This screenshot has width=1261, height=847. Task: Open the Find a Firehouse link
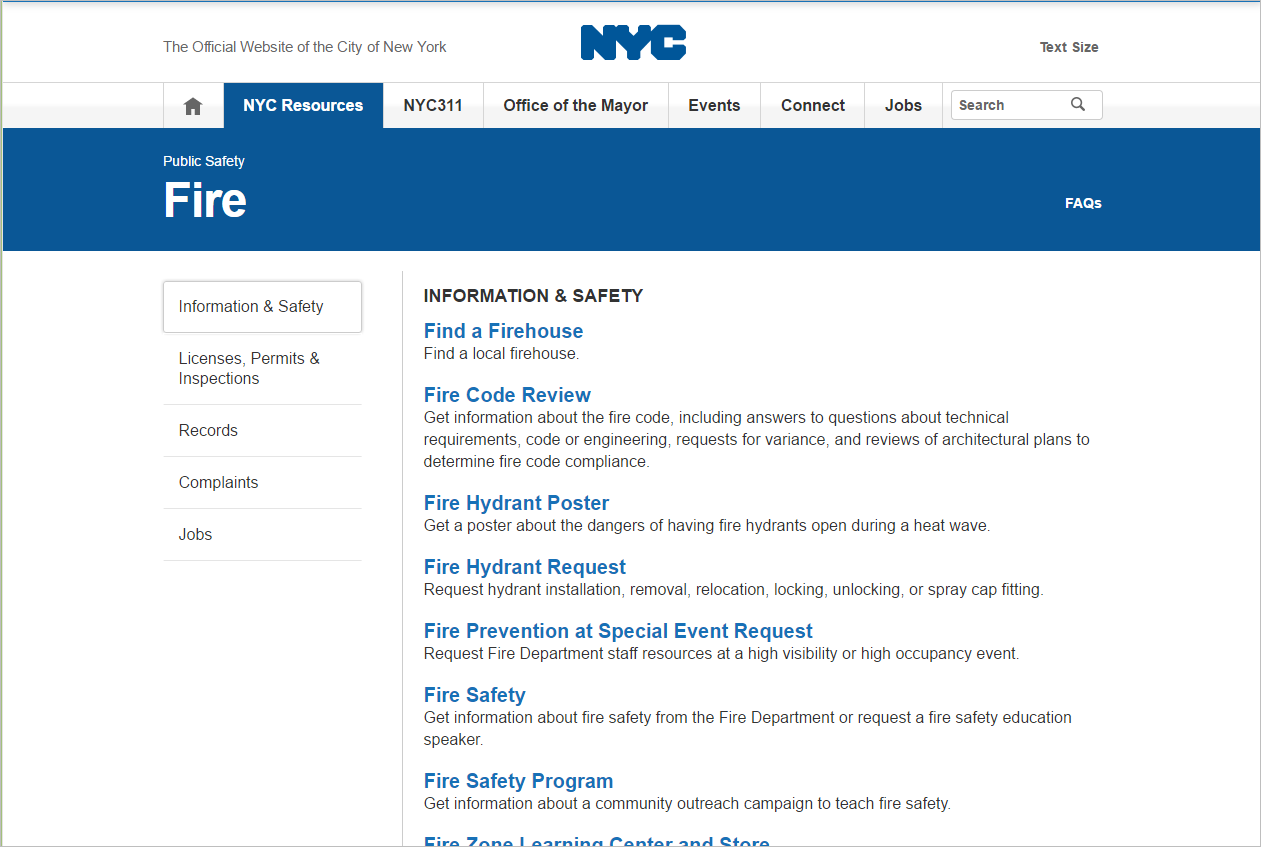tap(503, 331)
